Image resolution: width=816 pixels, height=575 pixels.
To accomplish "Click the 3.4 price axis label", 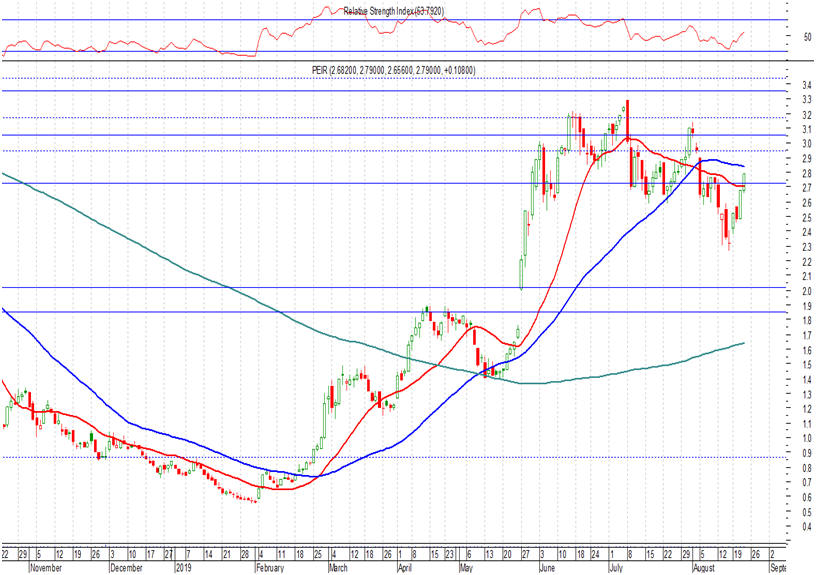I will click(777, 85).
